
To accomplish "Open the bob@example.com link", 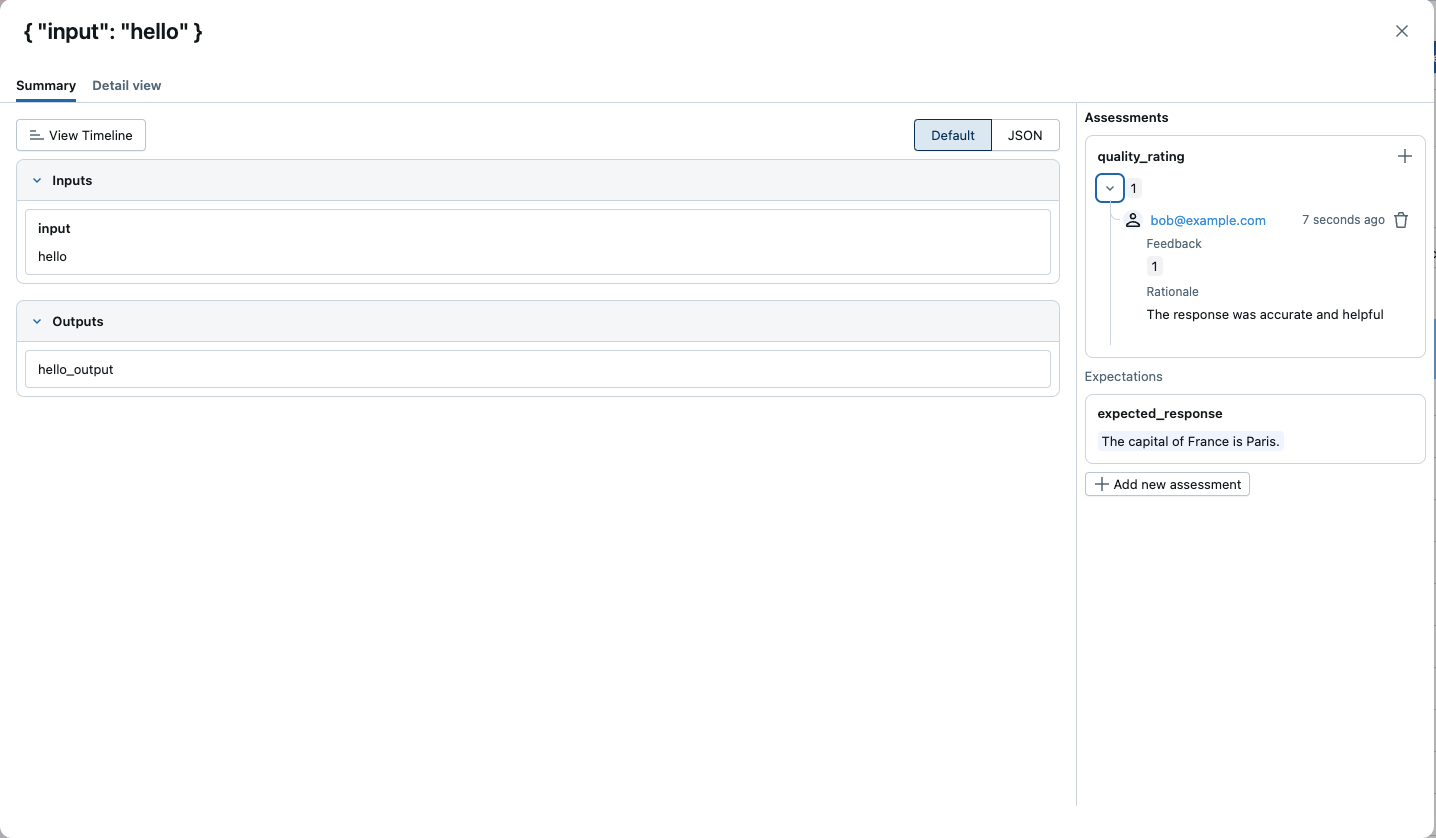I will (x=1207, y=220).
